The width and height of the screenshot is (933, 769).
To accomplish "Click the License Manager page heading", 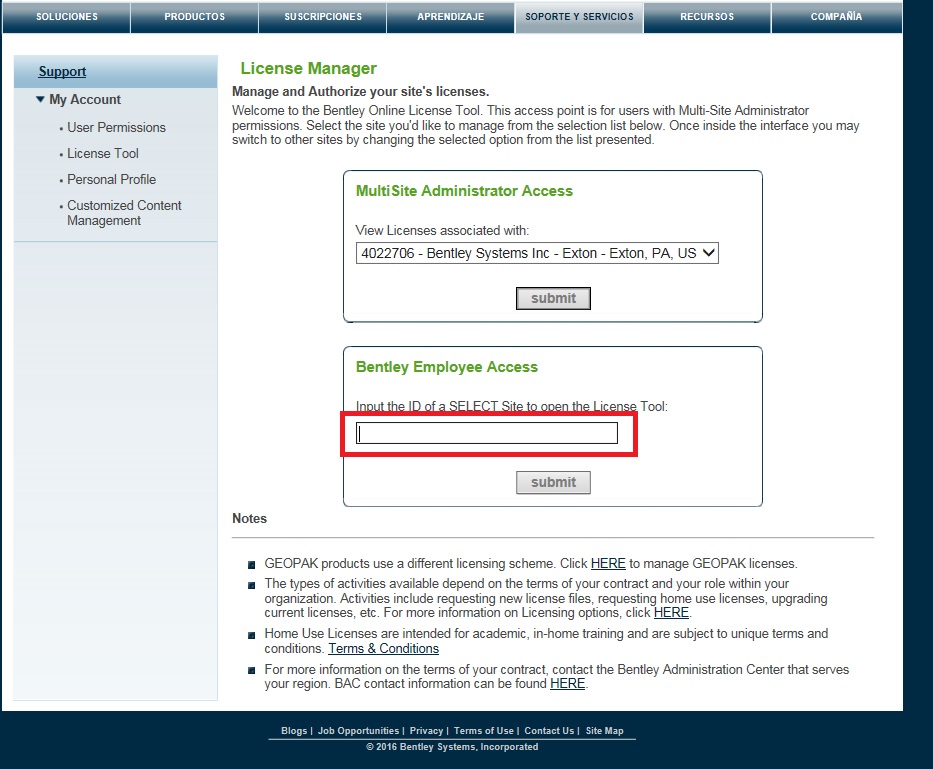I will (x=308, y=68).
